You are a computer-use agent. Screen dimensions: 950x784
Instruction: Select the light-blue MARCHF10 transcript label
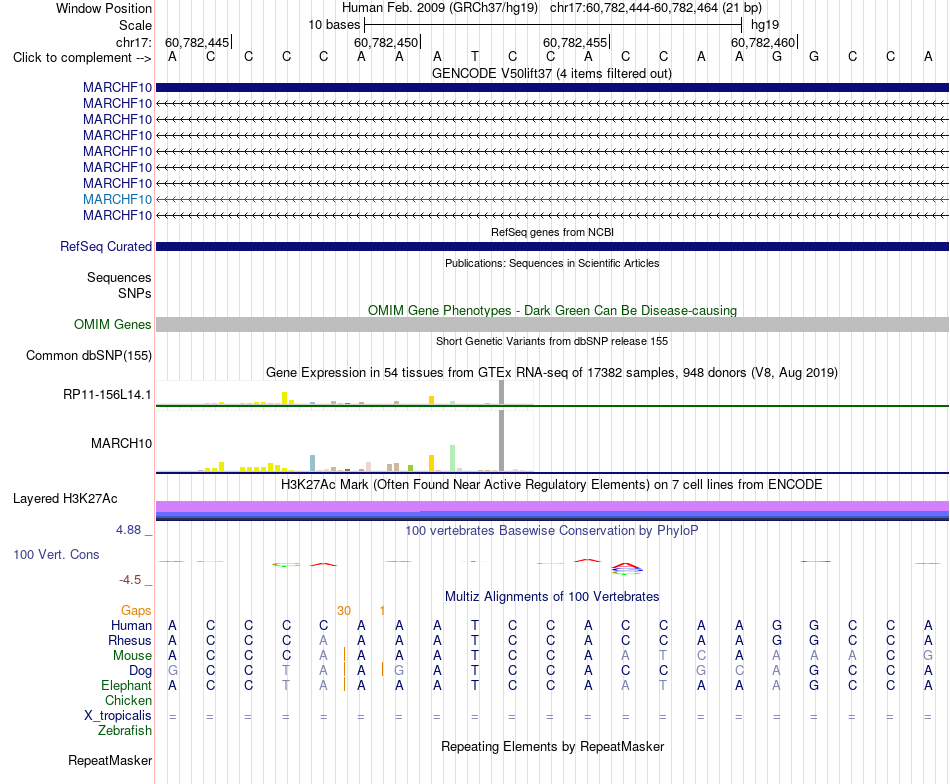click(118, 199)
